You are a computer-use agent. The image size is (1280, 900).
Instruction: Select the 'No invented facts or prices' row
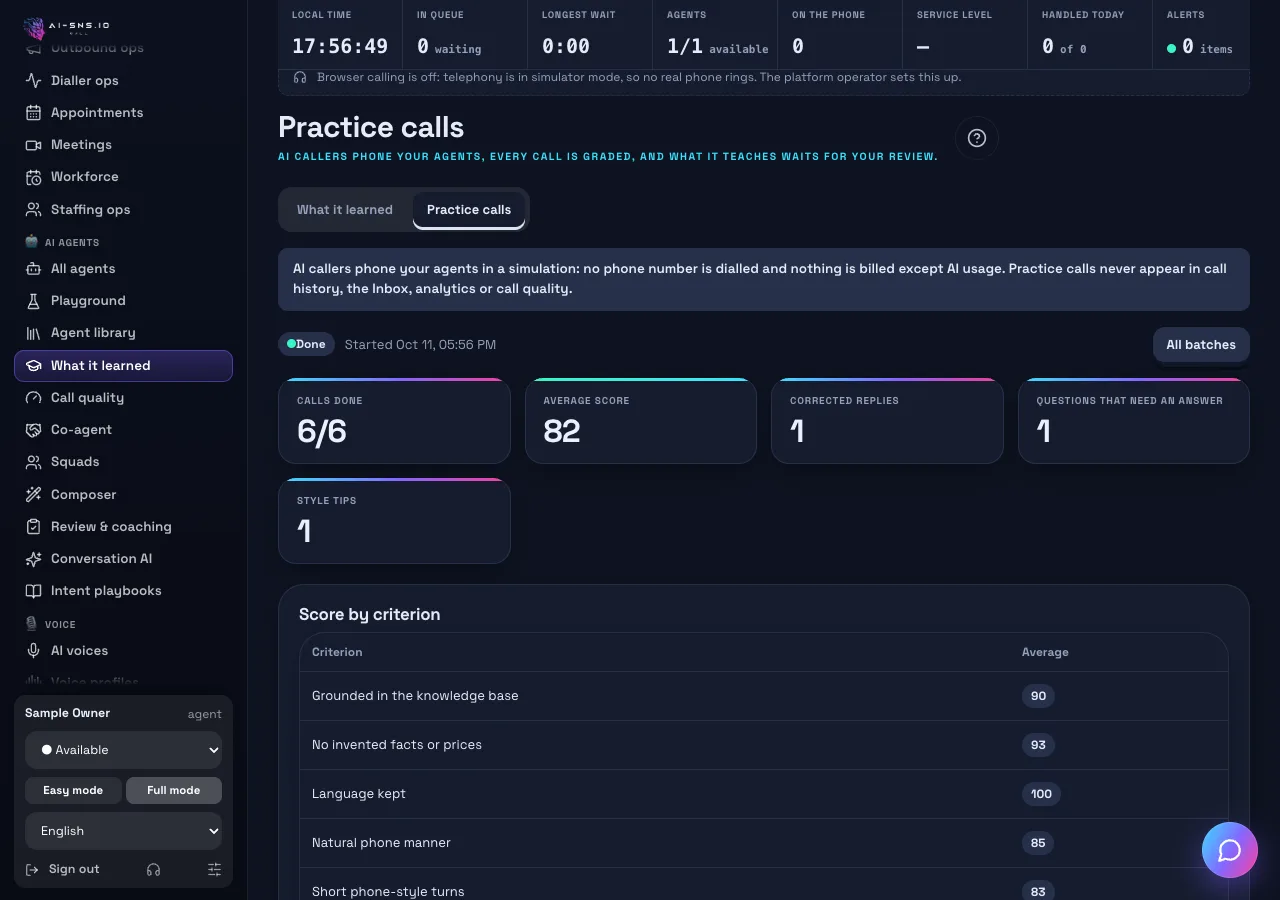pyautogui.click(x=764, y=745)
